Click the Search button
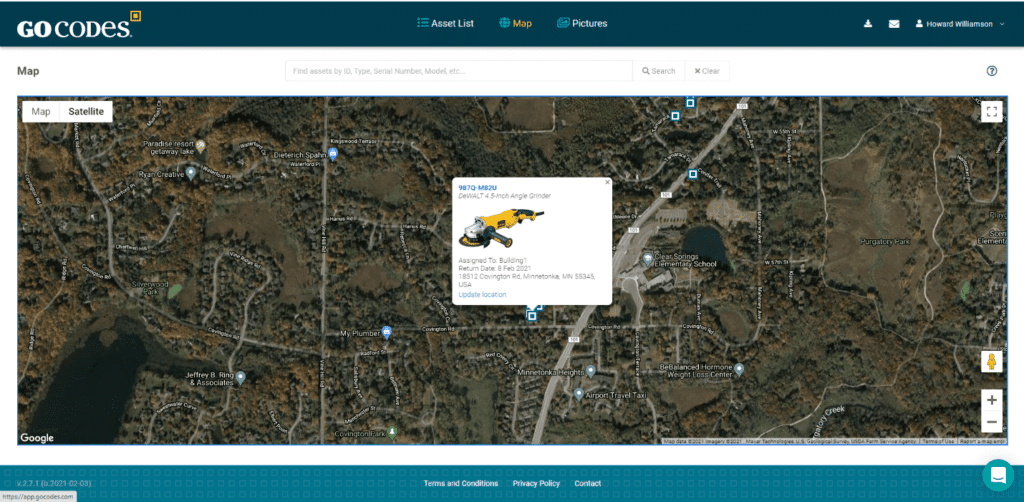 (x=658, y=71)
